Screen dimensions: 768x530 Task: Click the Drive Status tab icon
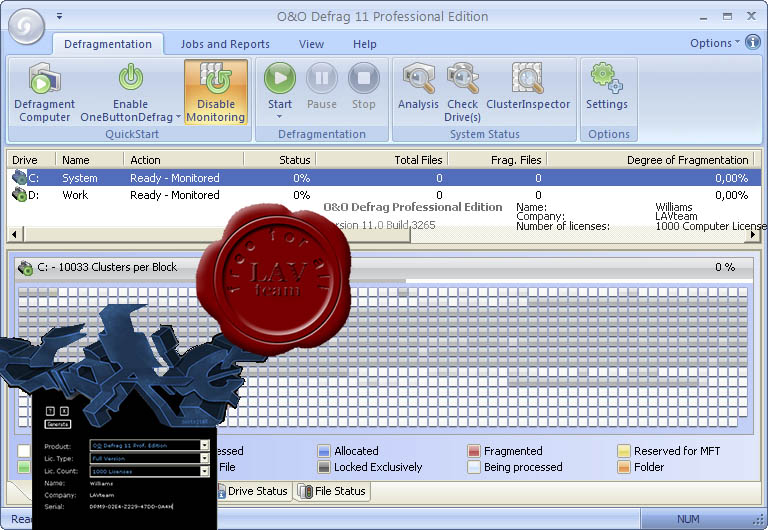coord(221,491)
